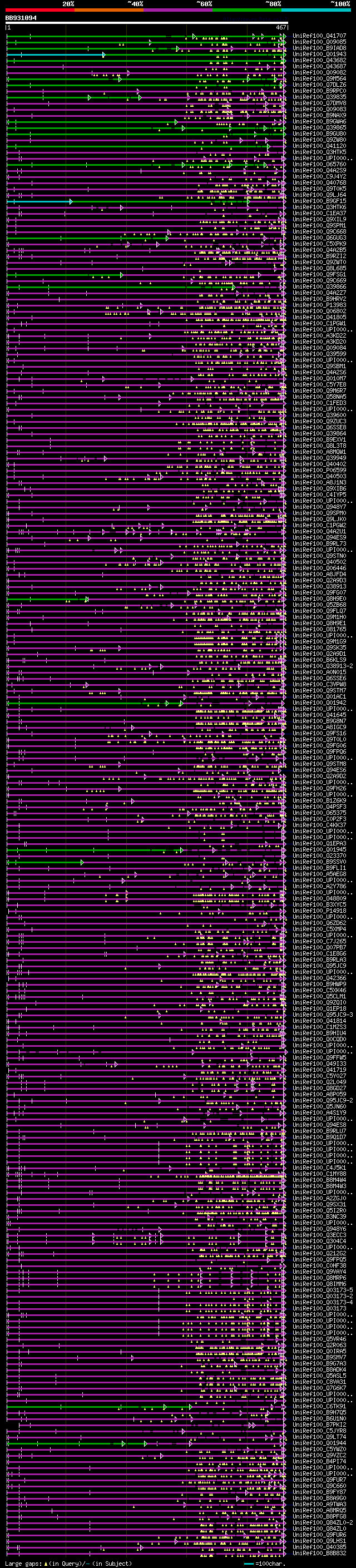Select hit UniRef100_Q39835
Screen dimensions: 356x1568
(319, 97)
